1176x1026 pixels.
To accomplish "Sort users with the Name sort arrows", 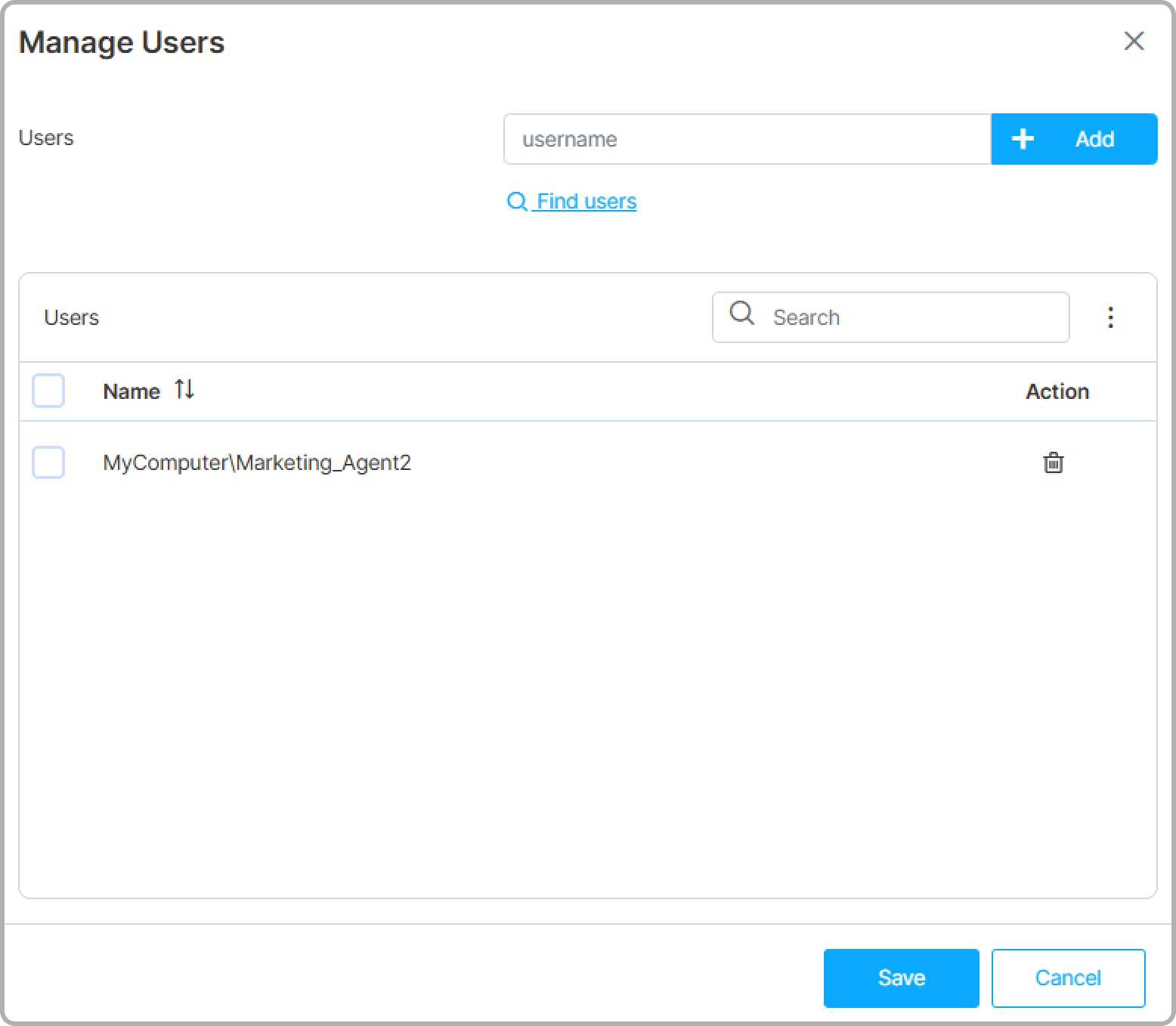I will (184, 390).
